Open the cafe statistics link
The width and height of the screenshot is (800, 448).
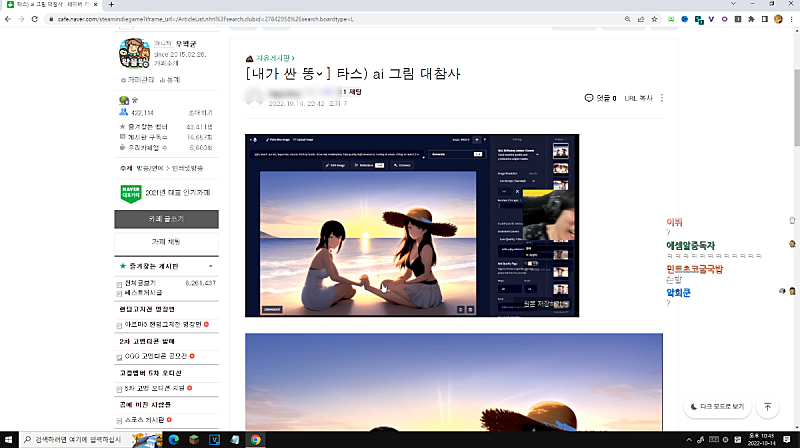[170, 80]
